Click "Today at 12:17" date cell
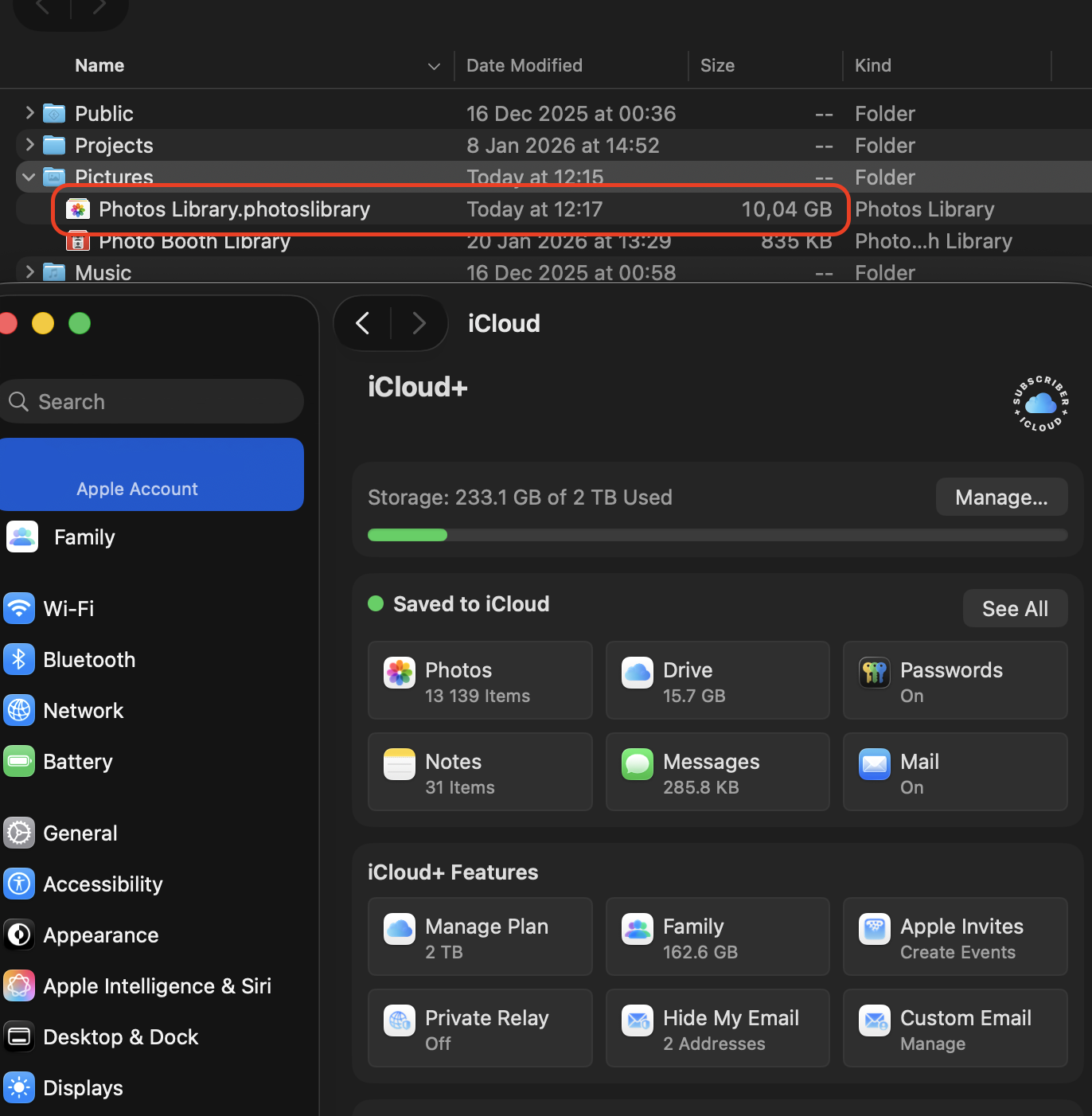Screen dimensions: 1092x1116 pos(534,209)
